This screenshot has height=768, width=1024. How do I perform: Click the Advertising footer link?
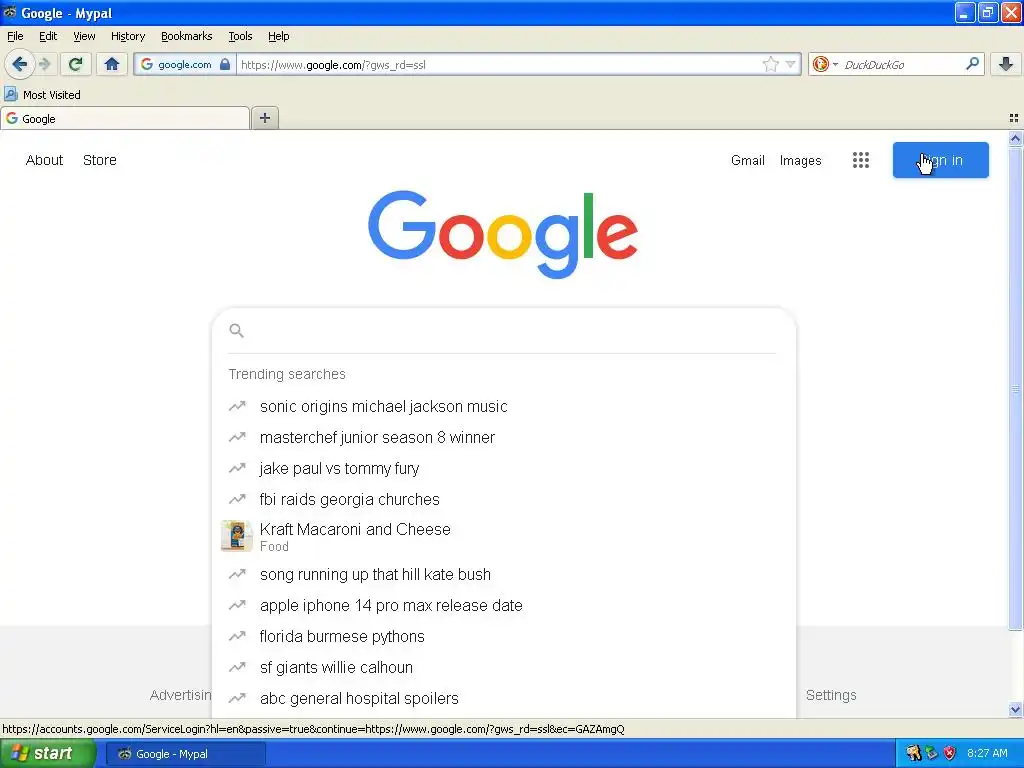tap(180, 695)
